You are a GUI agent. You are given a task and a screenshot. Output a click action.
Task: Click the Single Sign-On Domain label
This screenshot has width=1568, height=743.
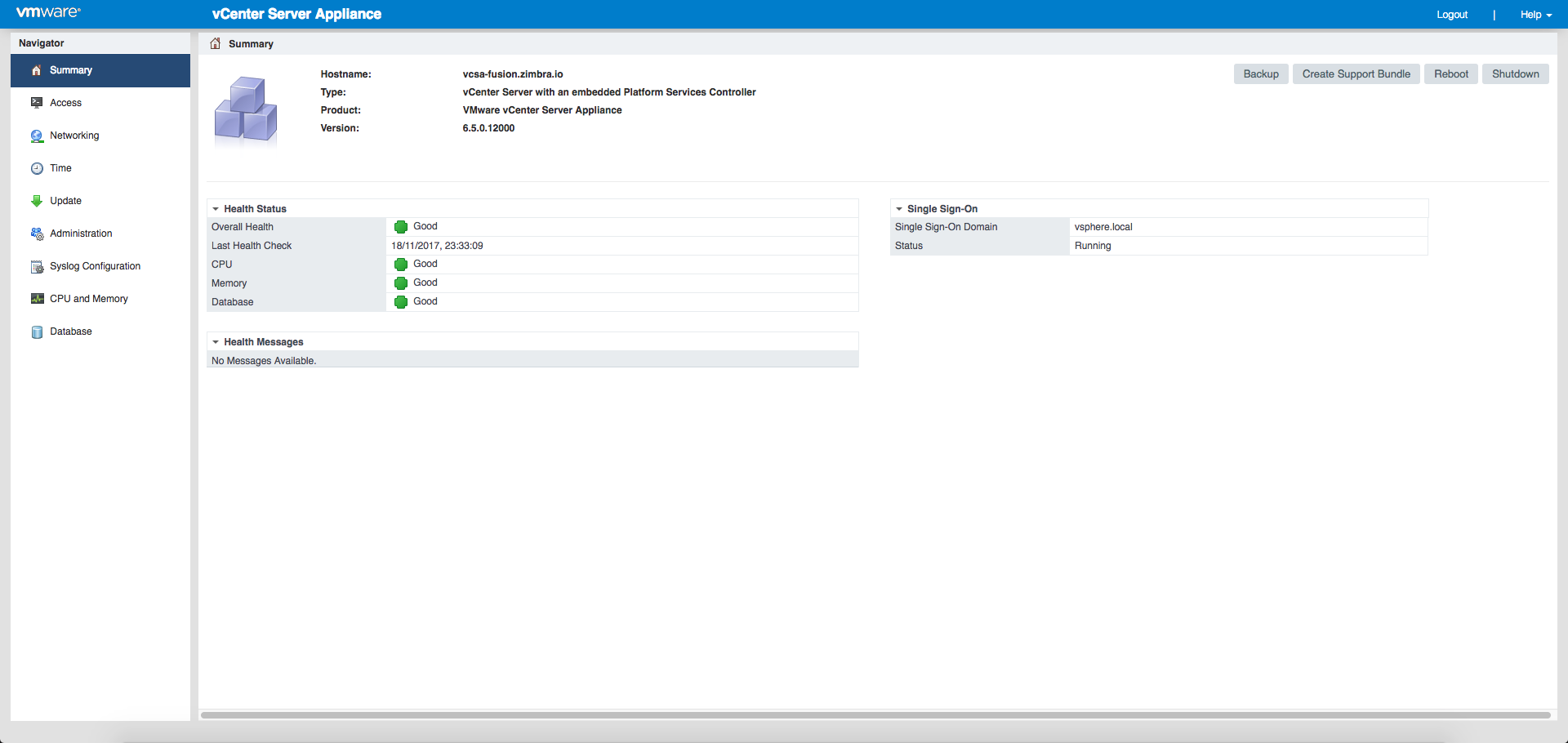point(946,227)
